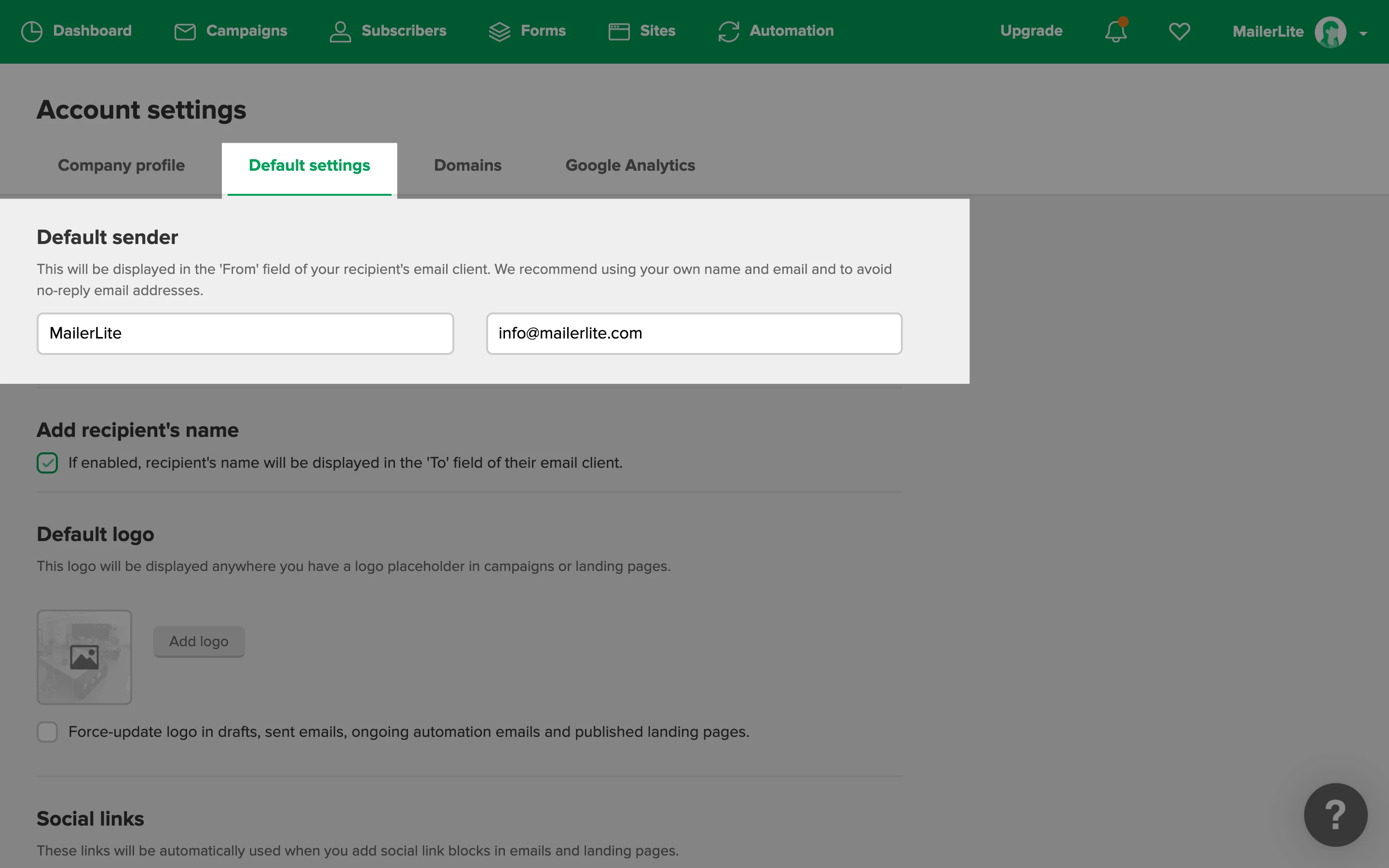Click the Dashboard clock icon
Image resolution: width=1389 pixels, height=868 pixels.
click(x=31, y=31)
